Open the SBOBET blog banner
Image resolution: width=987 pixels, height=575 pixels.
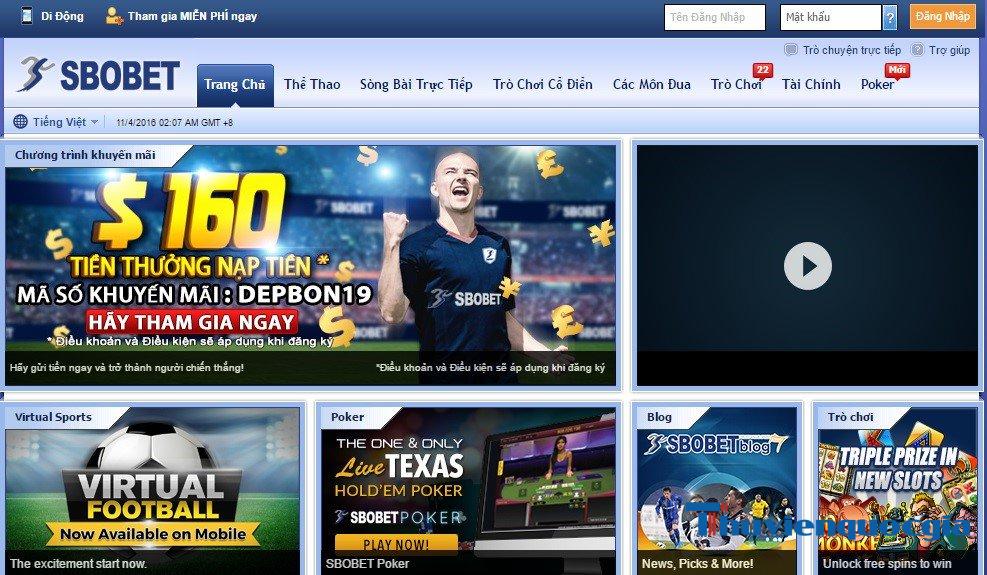[717, 490]
